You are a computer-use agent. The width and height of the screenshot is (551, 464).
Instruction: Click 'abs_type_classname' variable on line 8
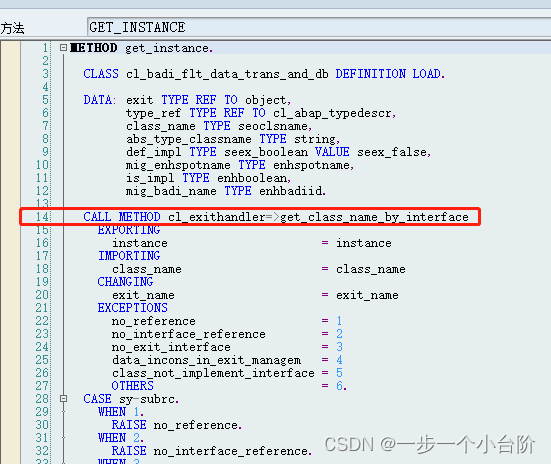(x=189, y=139)
